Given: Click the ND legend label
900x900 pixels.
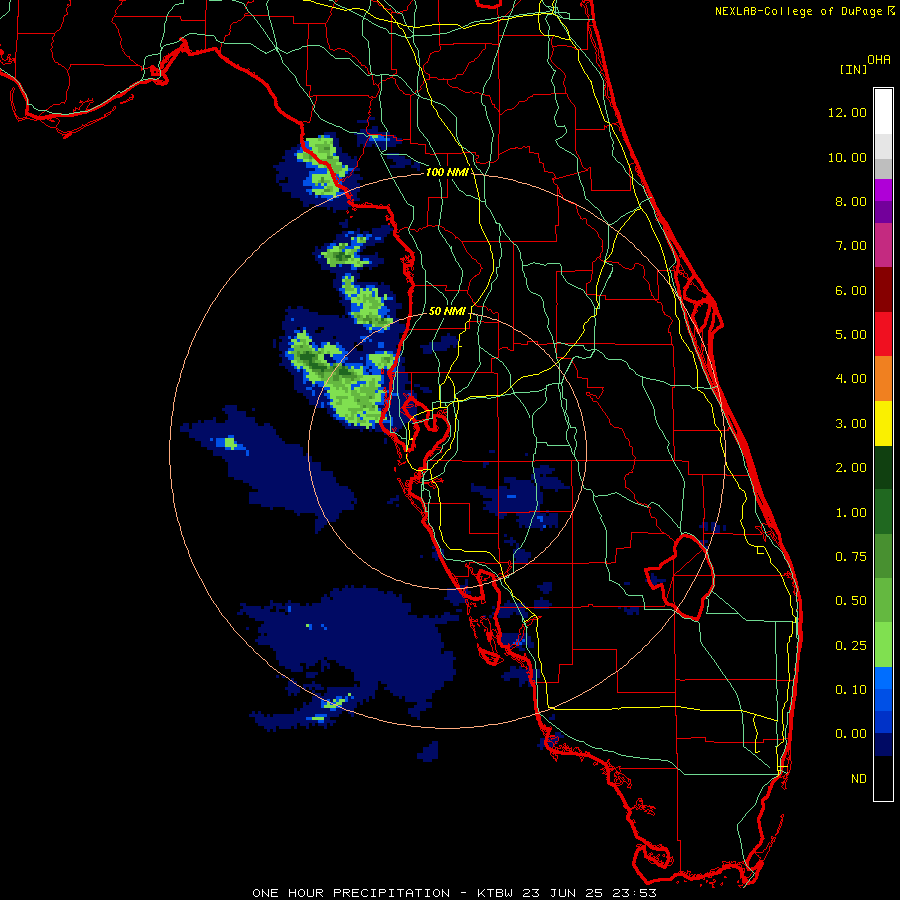Looking at the screenshot, I should tap(859, 779).
